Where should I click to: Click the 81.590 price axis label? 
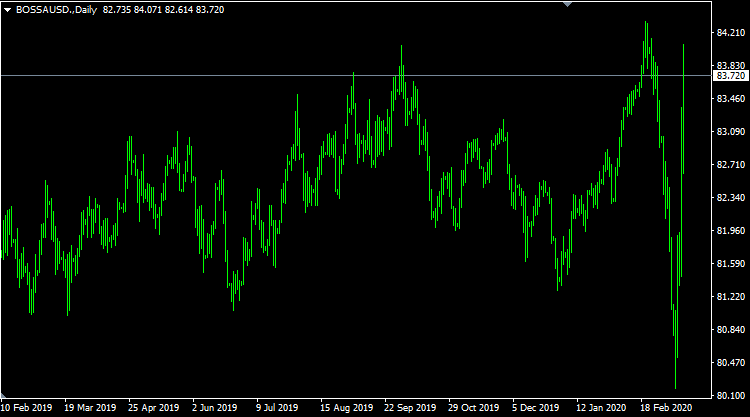coord(731,263)
